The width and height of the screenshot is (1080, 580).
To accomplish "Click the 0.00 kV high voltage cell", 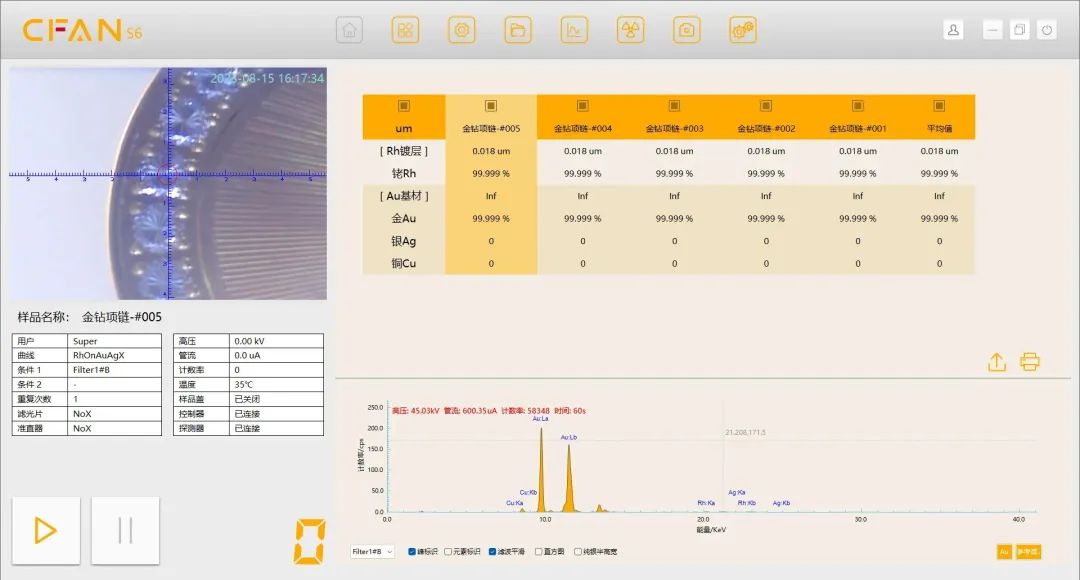I will tap(276, 341).
